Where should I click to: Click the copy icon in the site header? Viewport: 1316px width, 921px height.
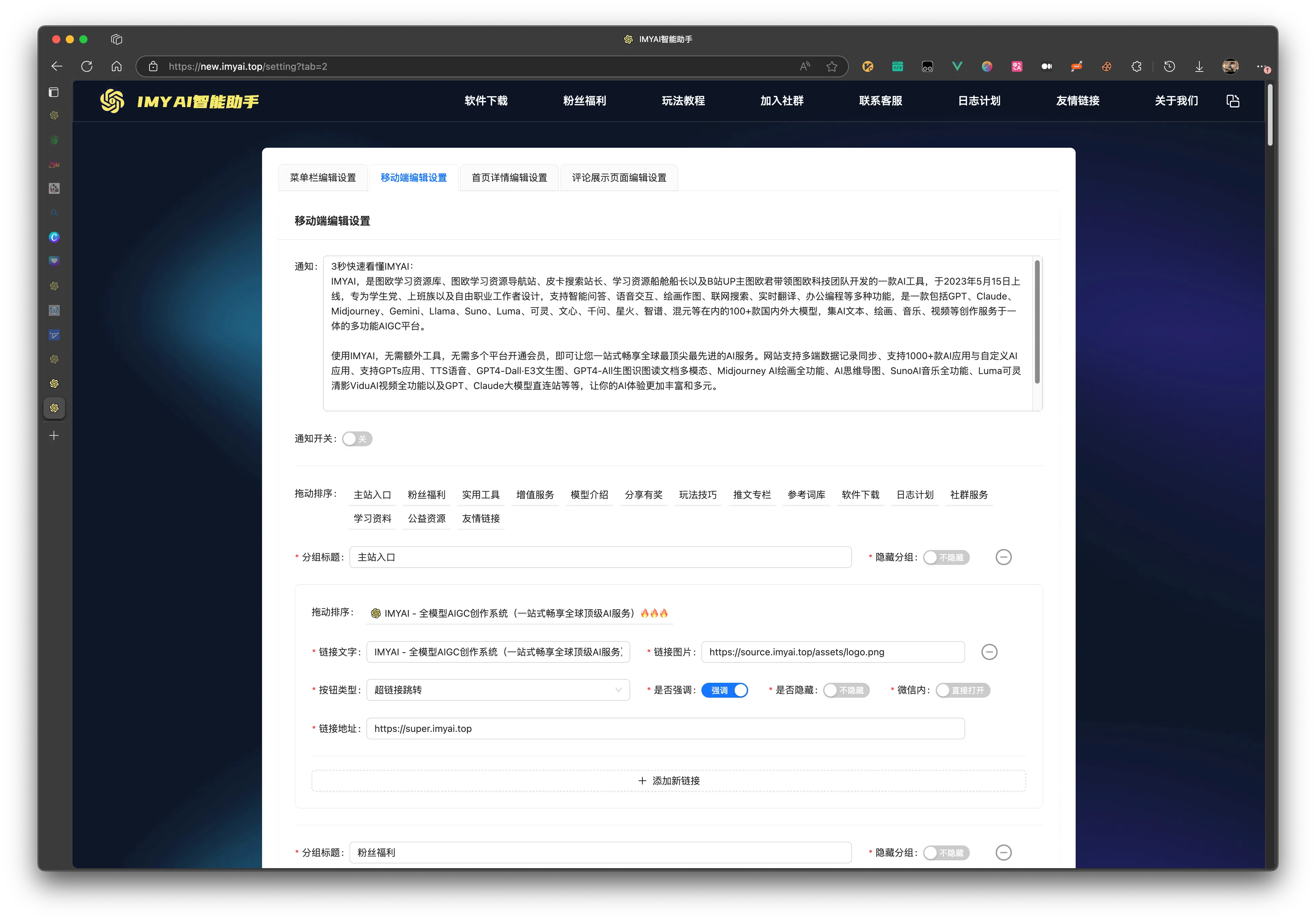[1233, 101]
